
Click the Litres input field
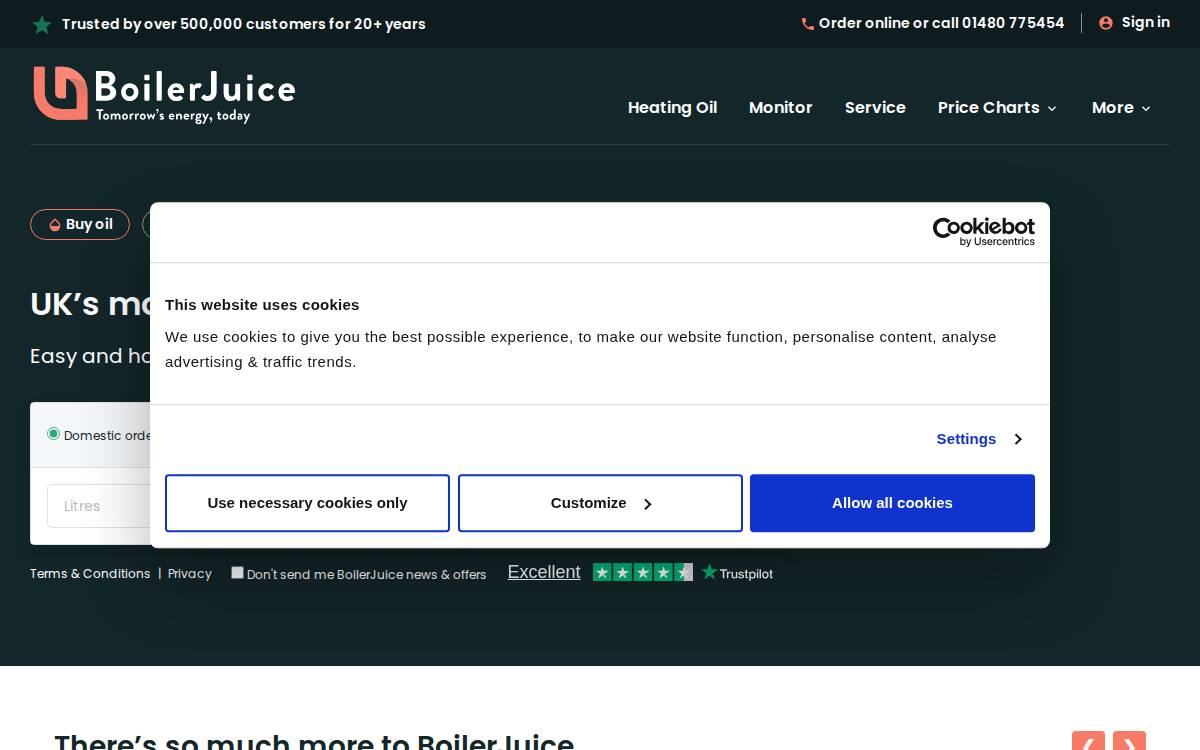point(98,506)
